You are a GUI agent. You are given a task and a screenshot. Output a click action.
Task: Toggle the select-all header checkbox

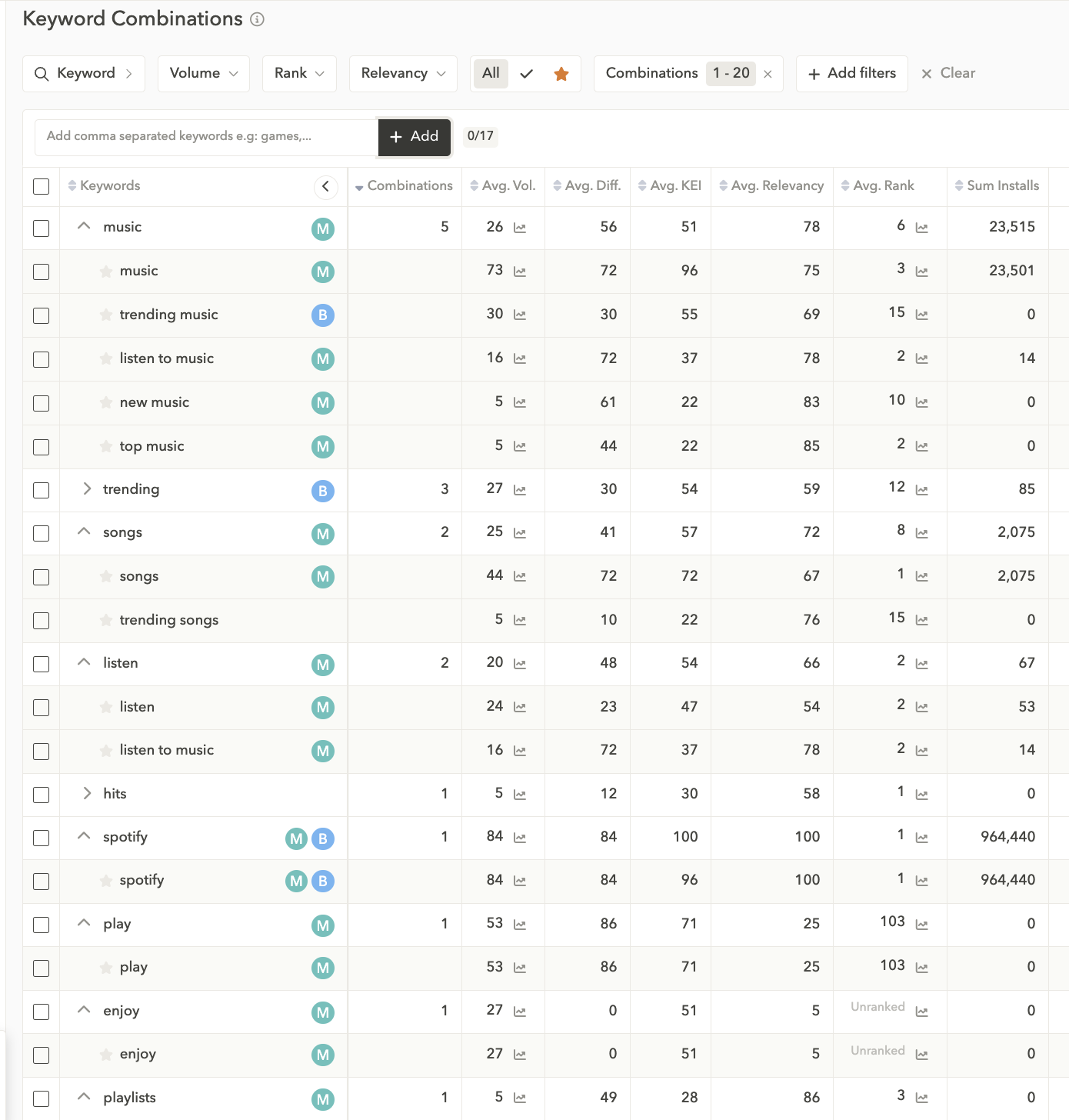42,186
